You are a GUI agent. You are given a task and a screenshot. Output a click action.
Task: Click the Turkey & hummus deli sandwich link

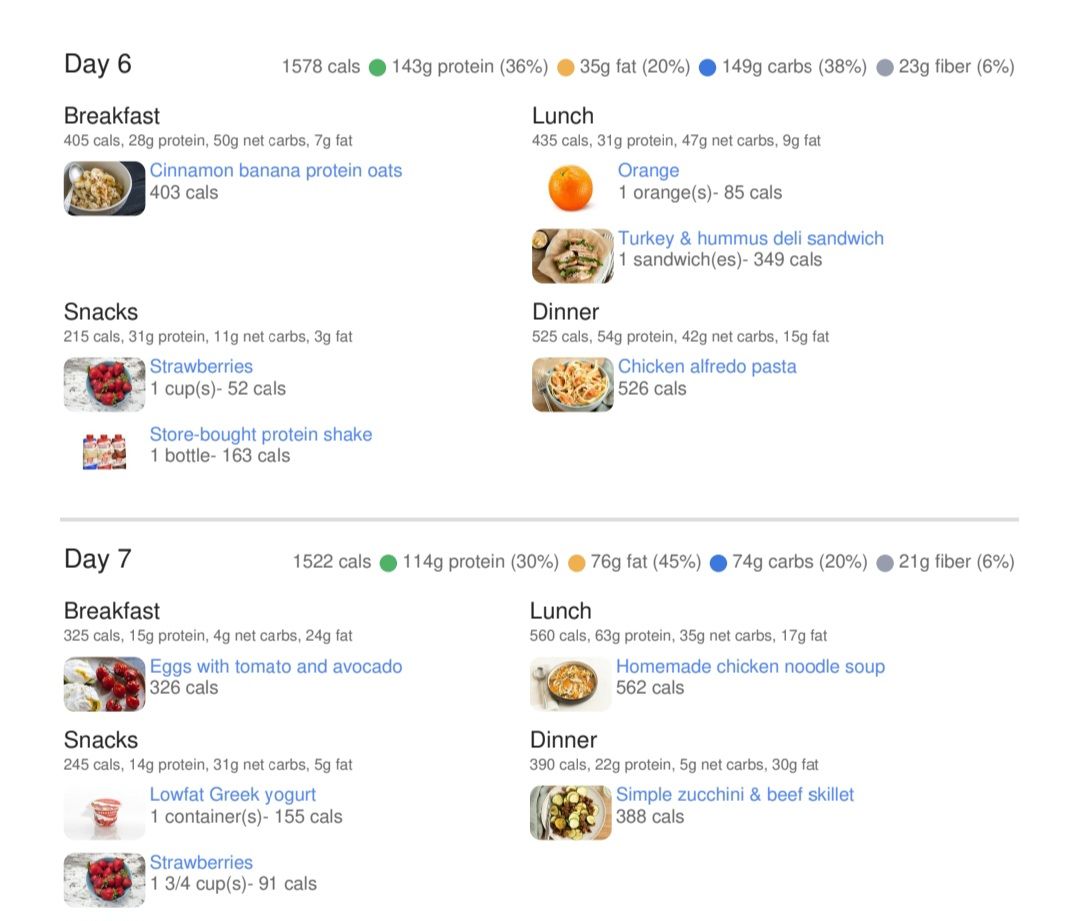click(750, 239)
